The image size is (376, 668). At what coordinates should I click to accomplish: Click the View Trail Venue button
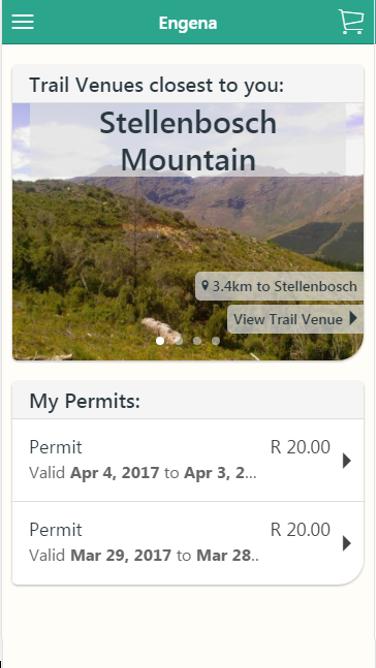(295, 319)
